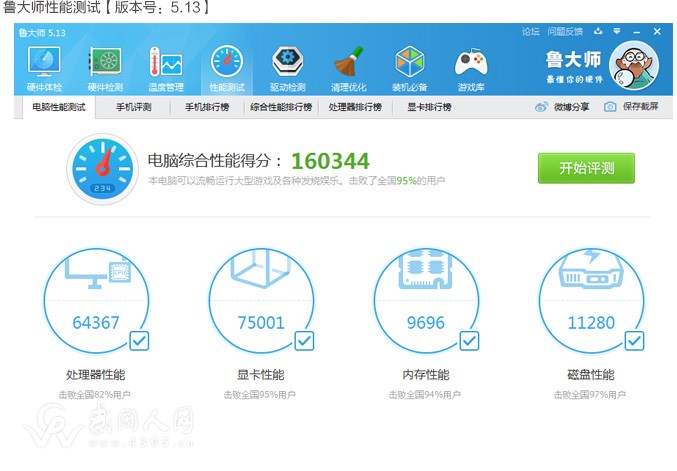Switch to the 显卡排行榜 tab
Screen dimensions: 677x471
(429, 107)
